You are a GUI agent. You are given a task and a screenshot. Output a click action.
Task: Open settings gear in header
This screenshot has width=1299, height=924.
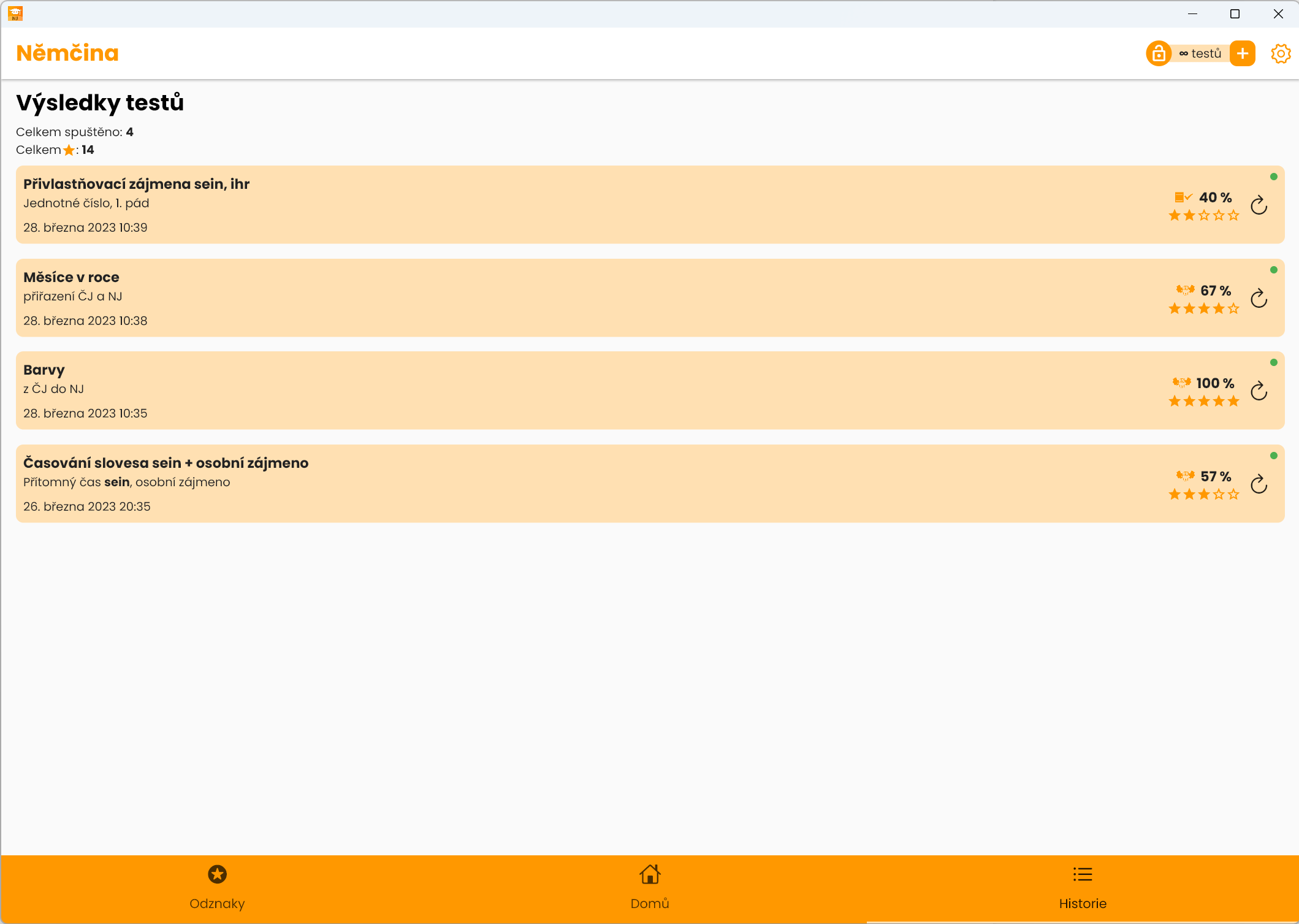tap(1280, 54)
